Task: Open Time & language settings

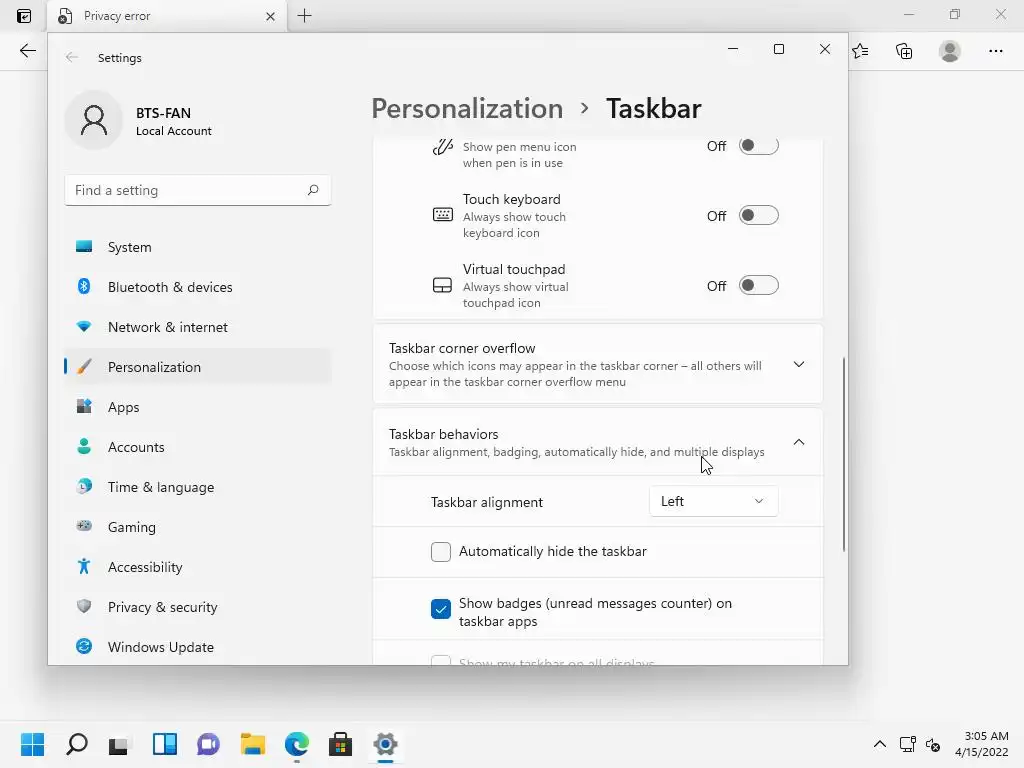Action: (198, 487)
